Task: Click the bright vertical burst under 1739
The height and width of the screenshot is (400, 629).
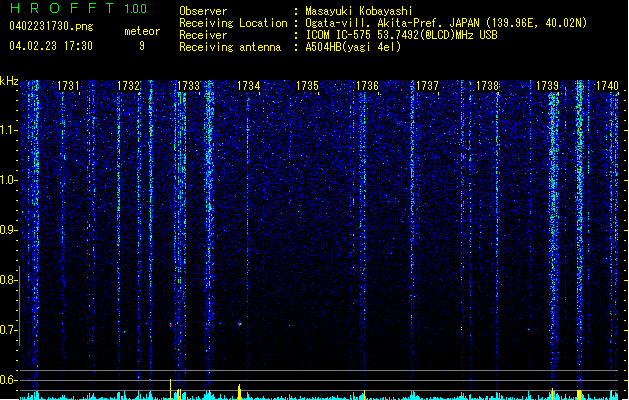Action: coord(554,241)
